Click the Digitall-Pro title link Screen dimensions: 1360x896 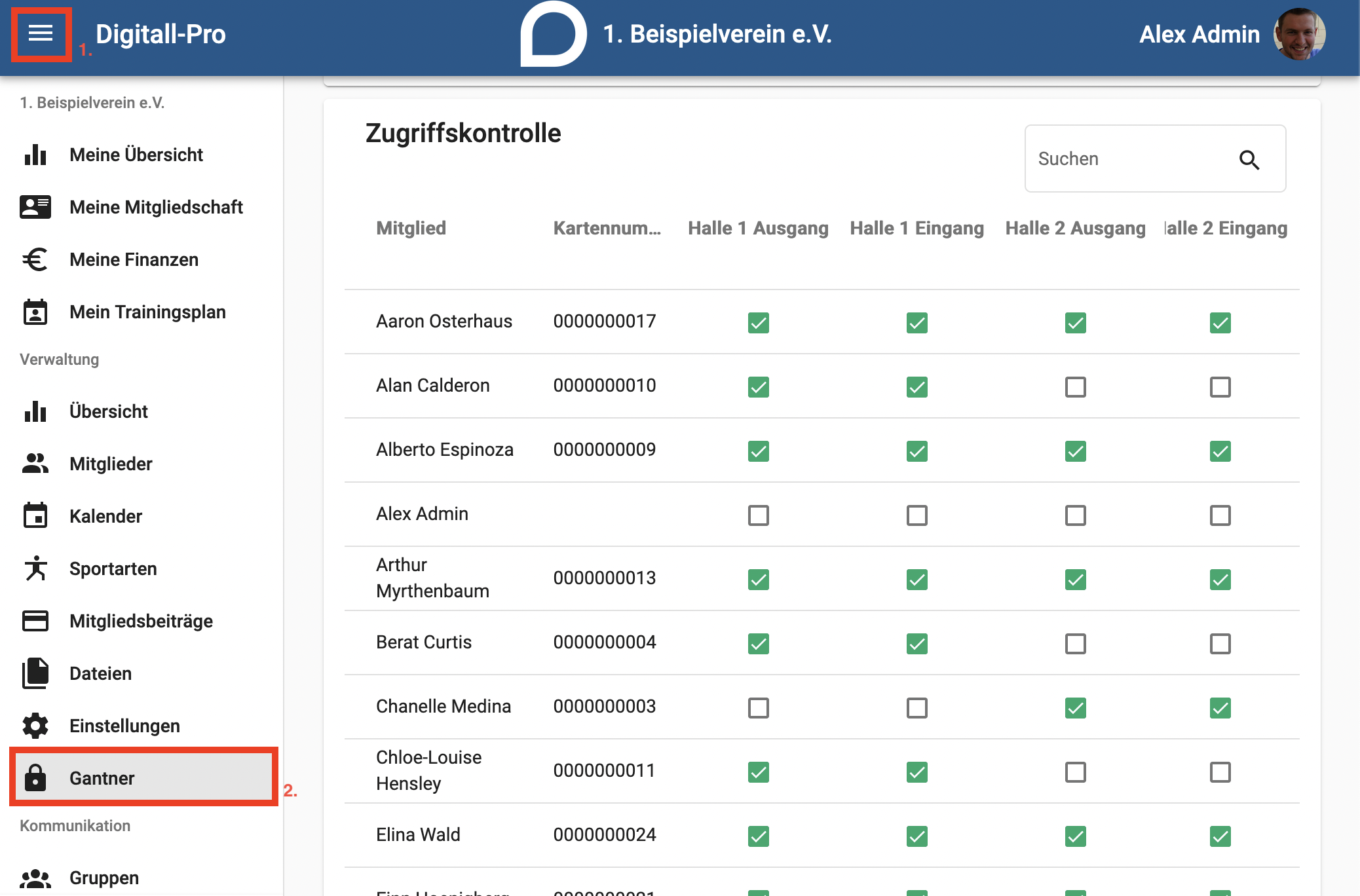click(161, 34)
